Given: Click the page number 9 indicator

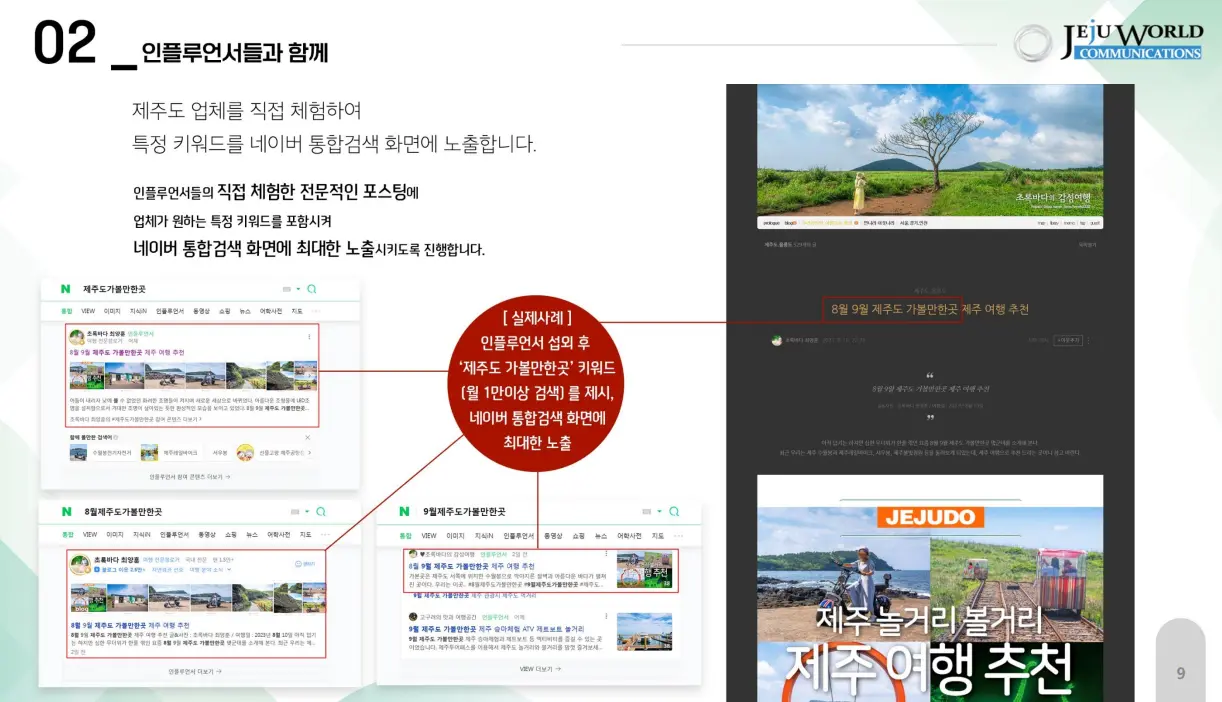Looking at the screenshot, I should click(1181, 673).
